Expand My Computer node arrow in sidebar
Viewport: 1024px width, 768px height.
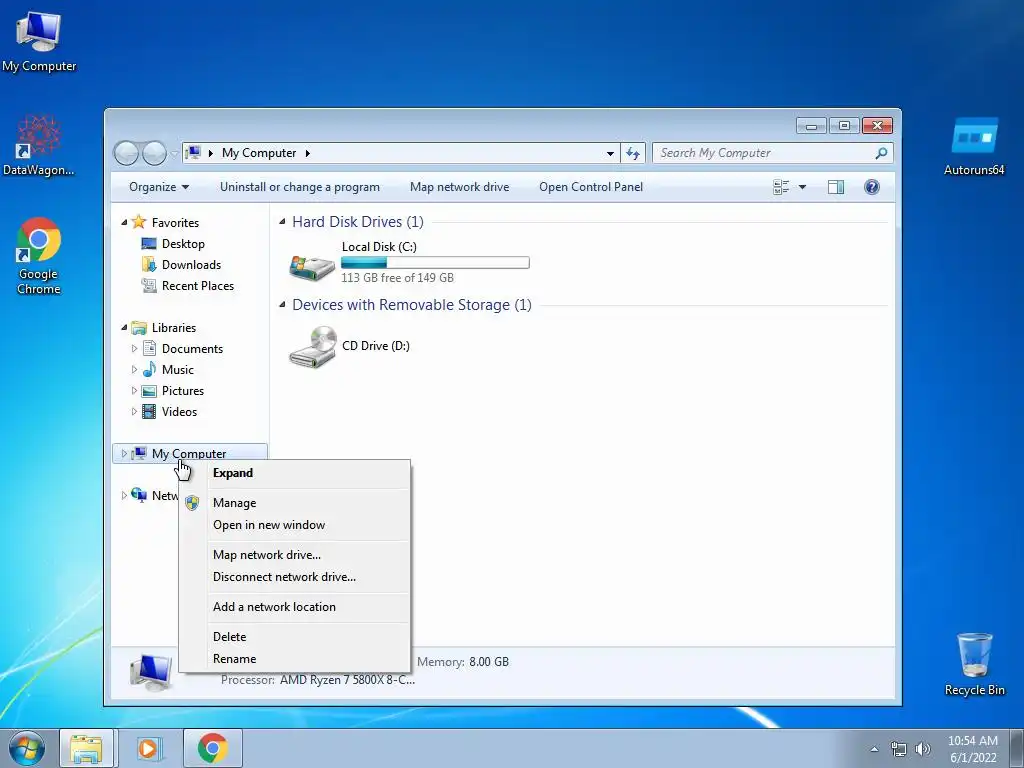[124, 454]
